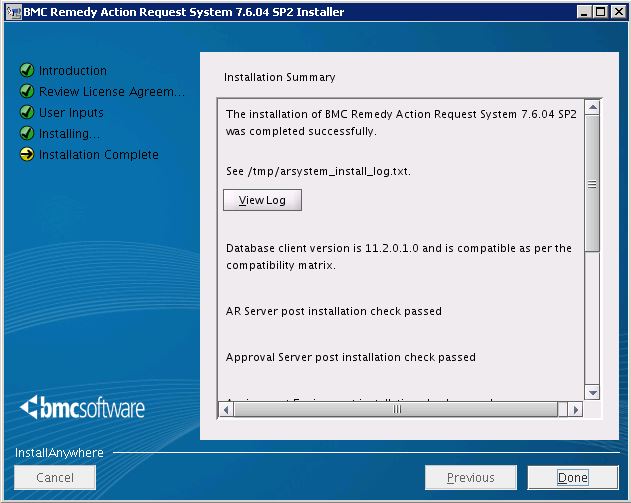Select the Review License Agreem... step label
The height and width of the screenshot is (503, 631).
click(112, 92)
